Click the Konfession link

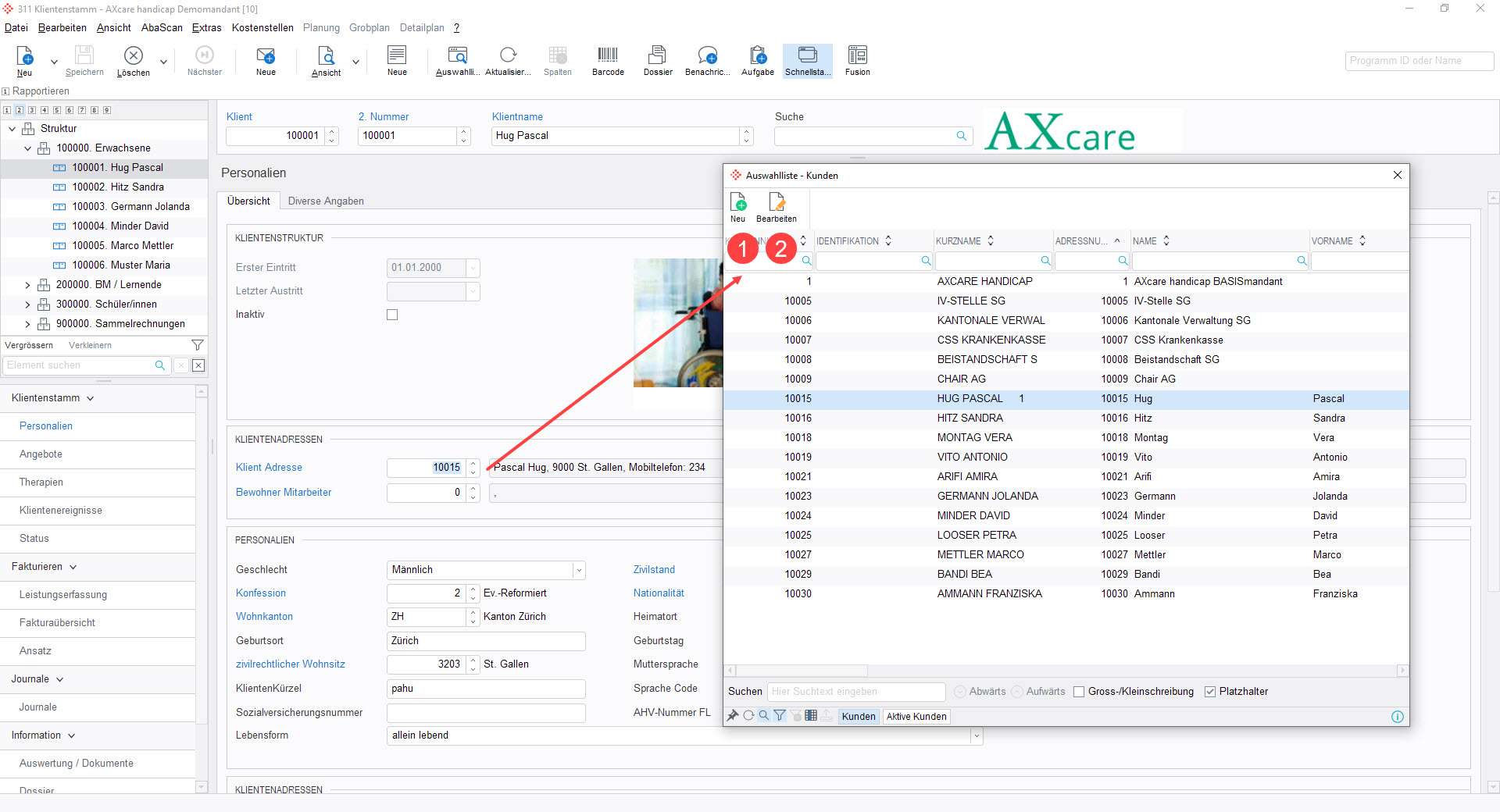[x=261, y=593]
